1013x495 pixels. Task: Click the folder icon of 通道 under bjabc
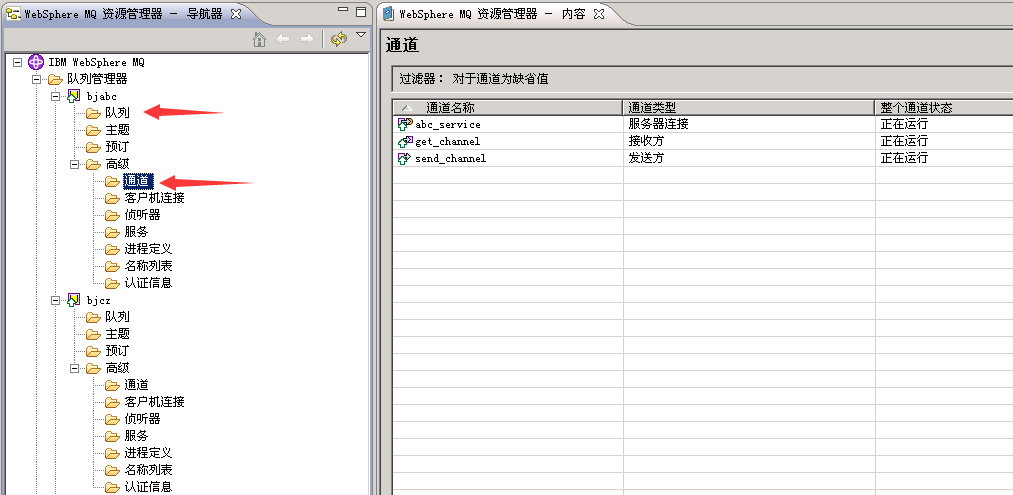(112, 181)
